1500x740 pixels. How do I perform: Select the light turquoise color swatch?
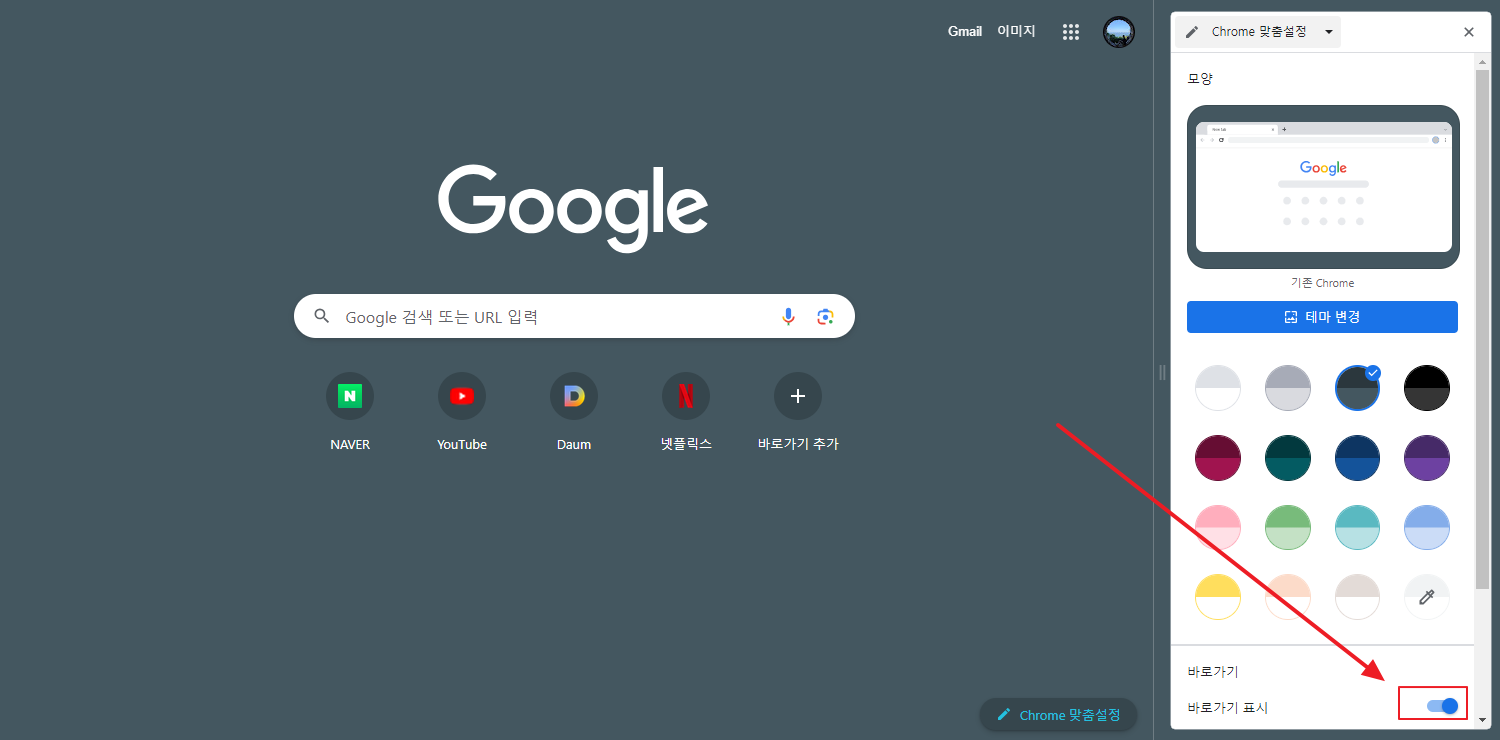click(x=1358, y=527)
